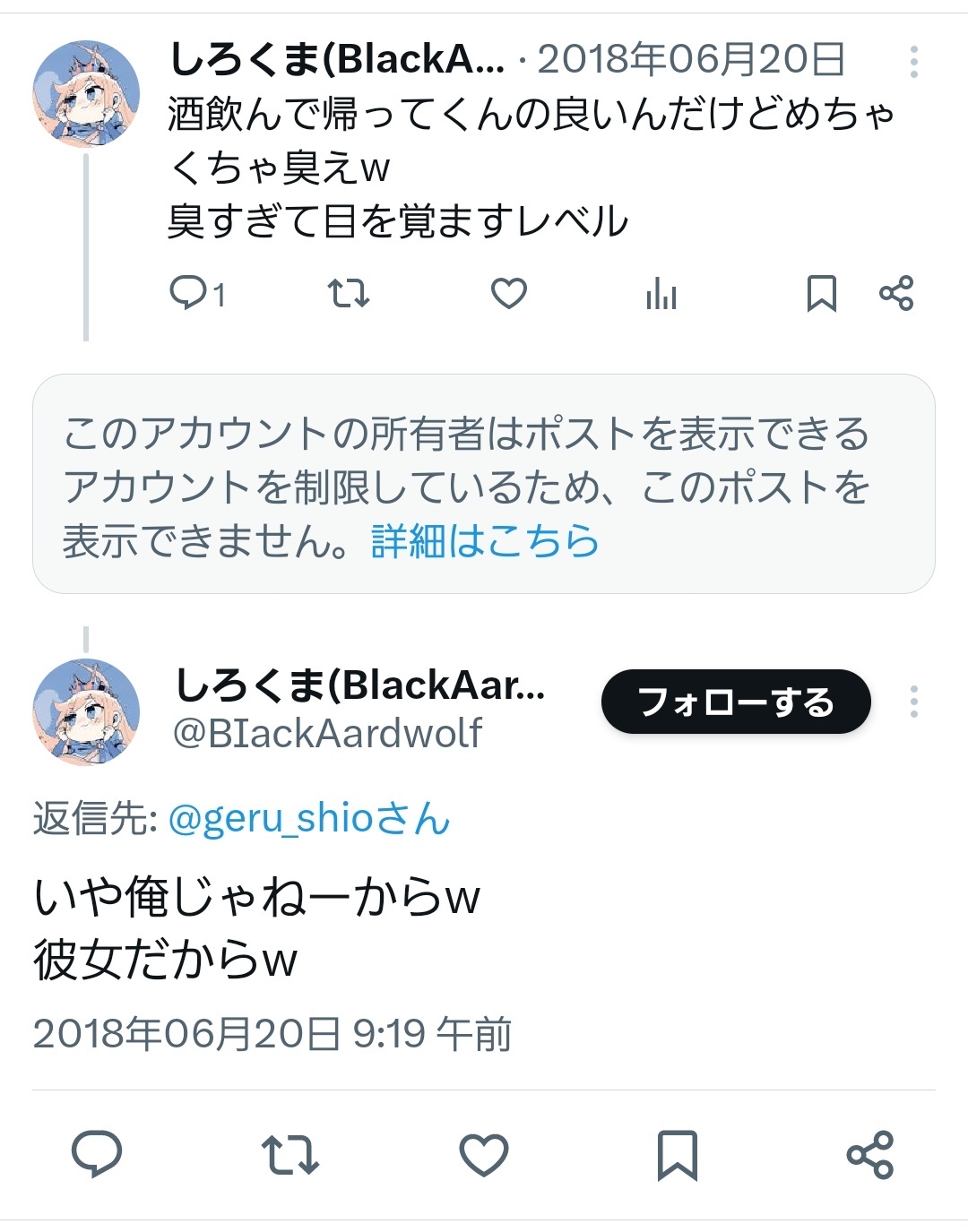The image size is (968, 1232).
Task: Reply to the main post with speech bubble
Action: pos(96,1154)
